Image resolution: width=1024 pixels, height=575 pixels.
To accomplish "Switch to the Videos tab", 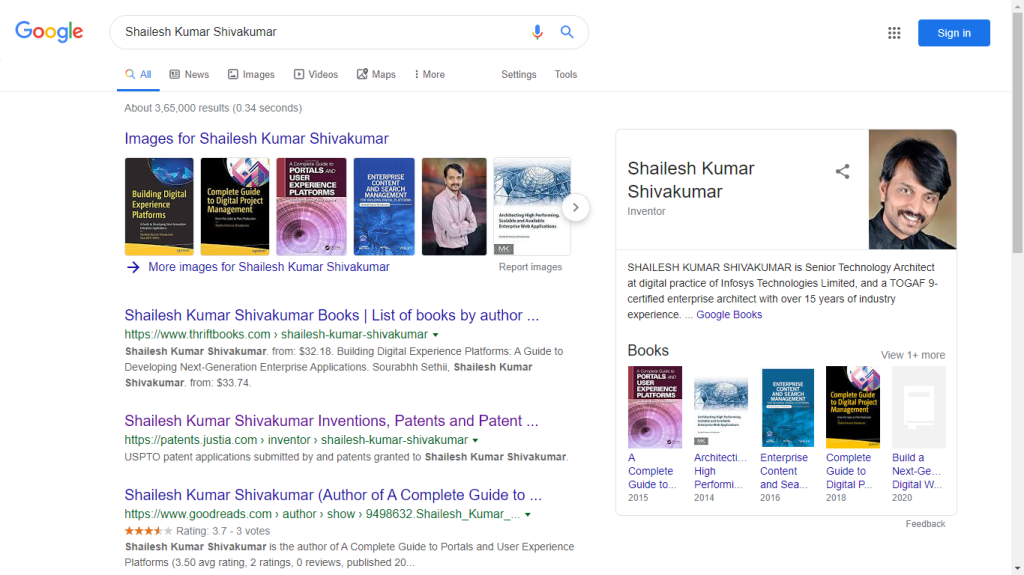I will click(315, 74).
